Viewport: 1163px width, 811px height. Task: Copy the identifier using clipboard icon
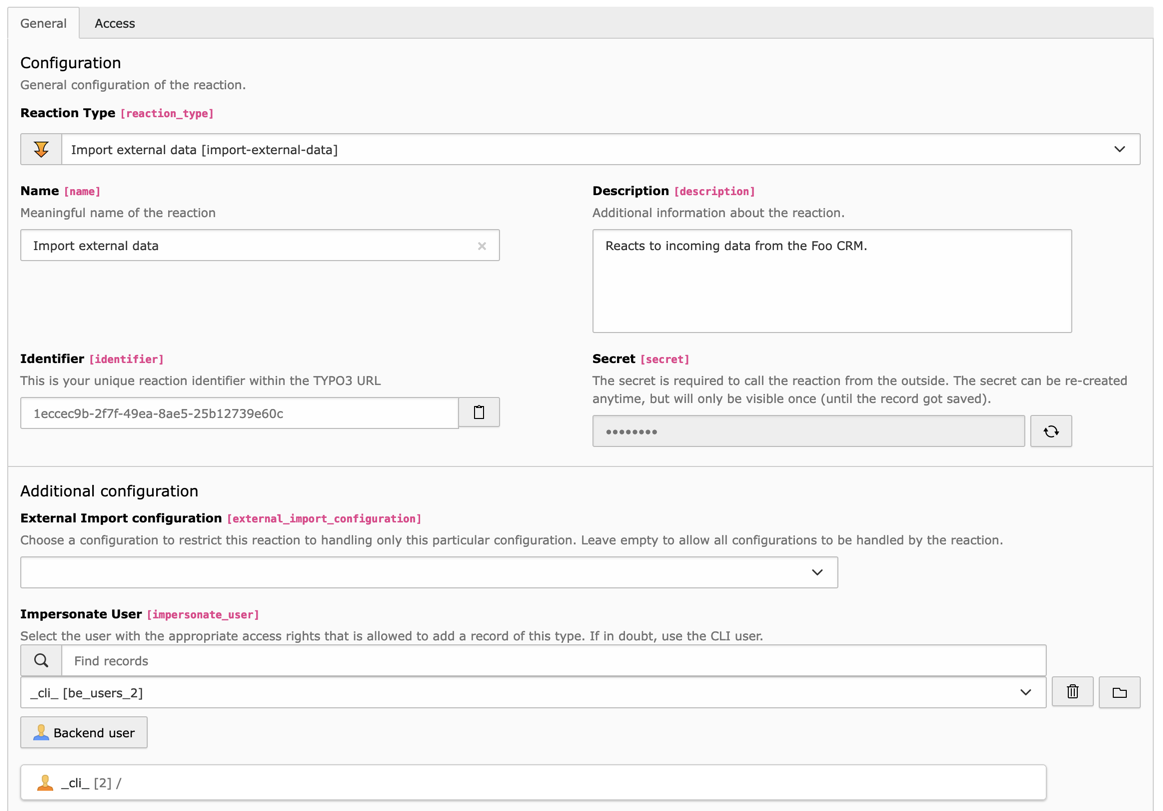pos(479,413)
